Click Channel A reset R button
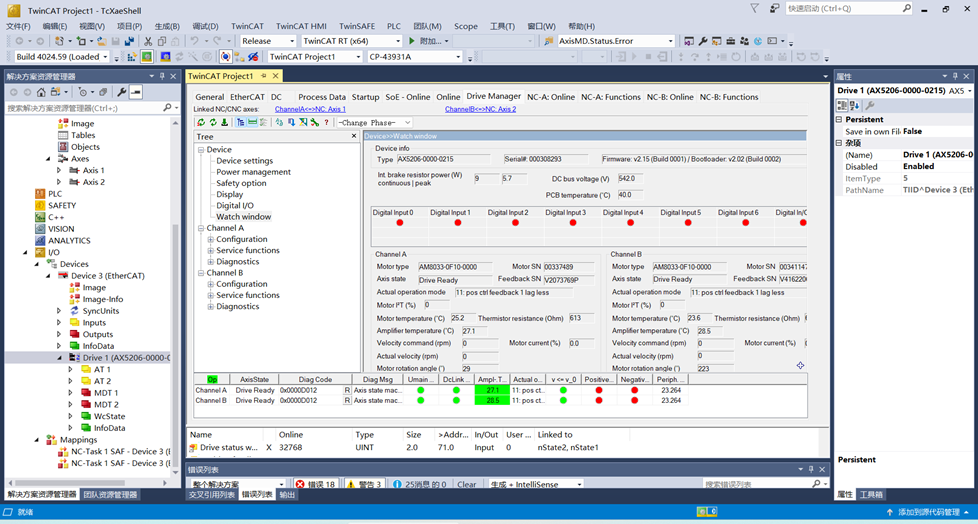The height and width of the screenshot is (524, 978). (x=347, y=391)
